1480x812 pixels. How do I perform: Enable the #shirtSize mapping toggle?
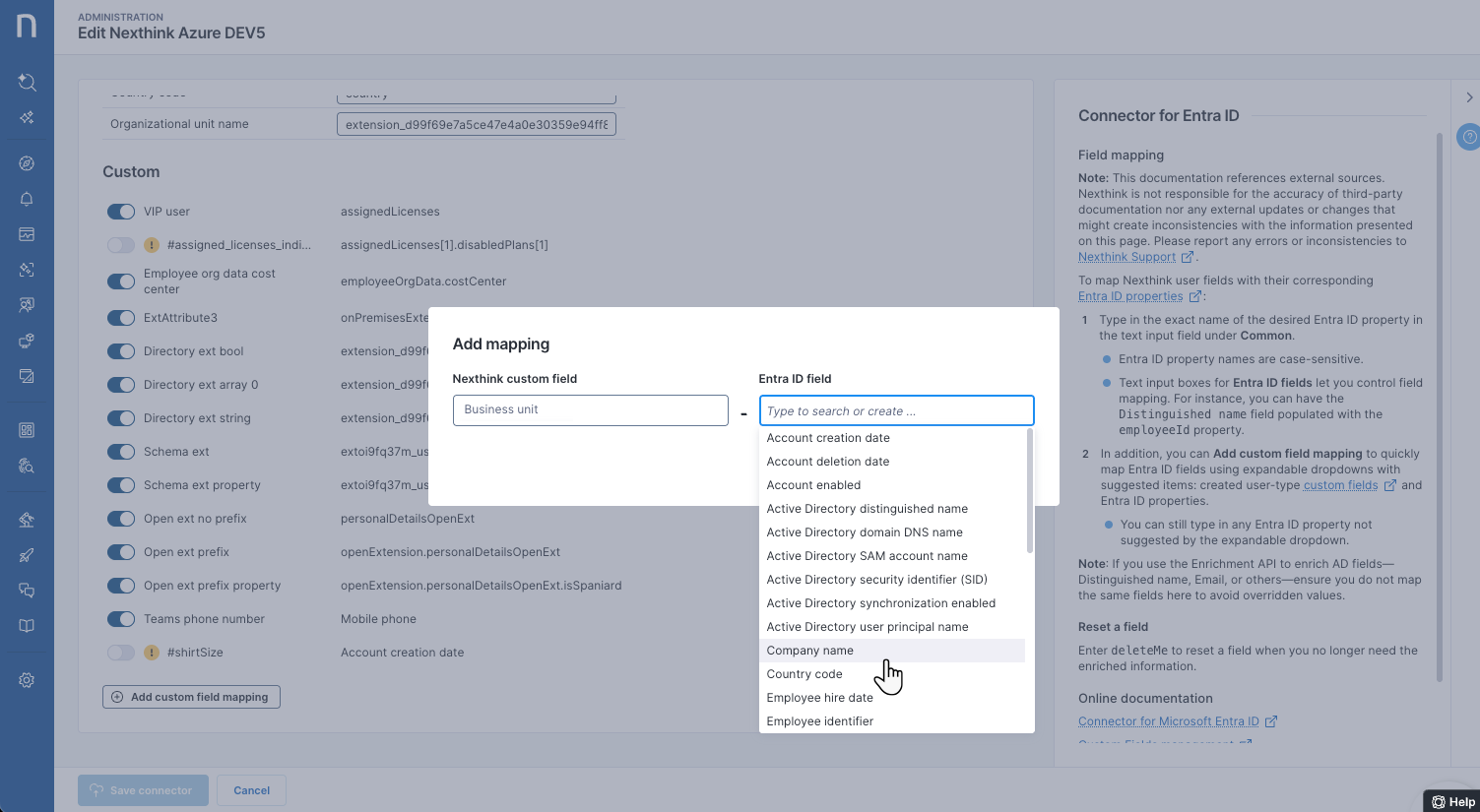click(x=121, y=653)
